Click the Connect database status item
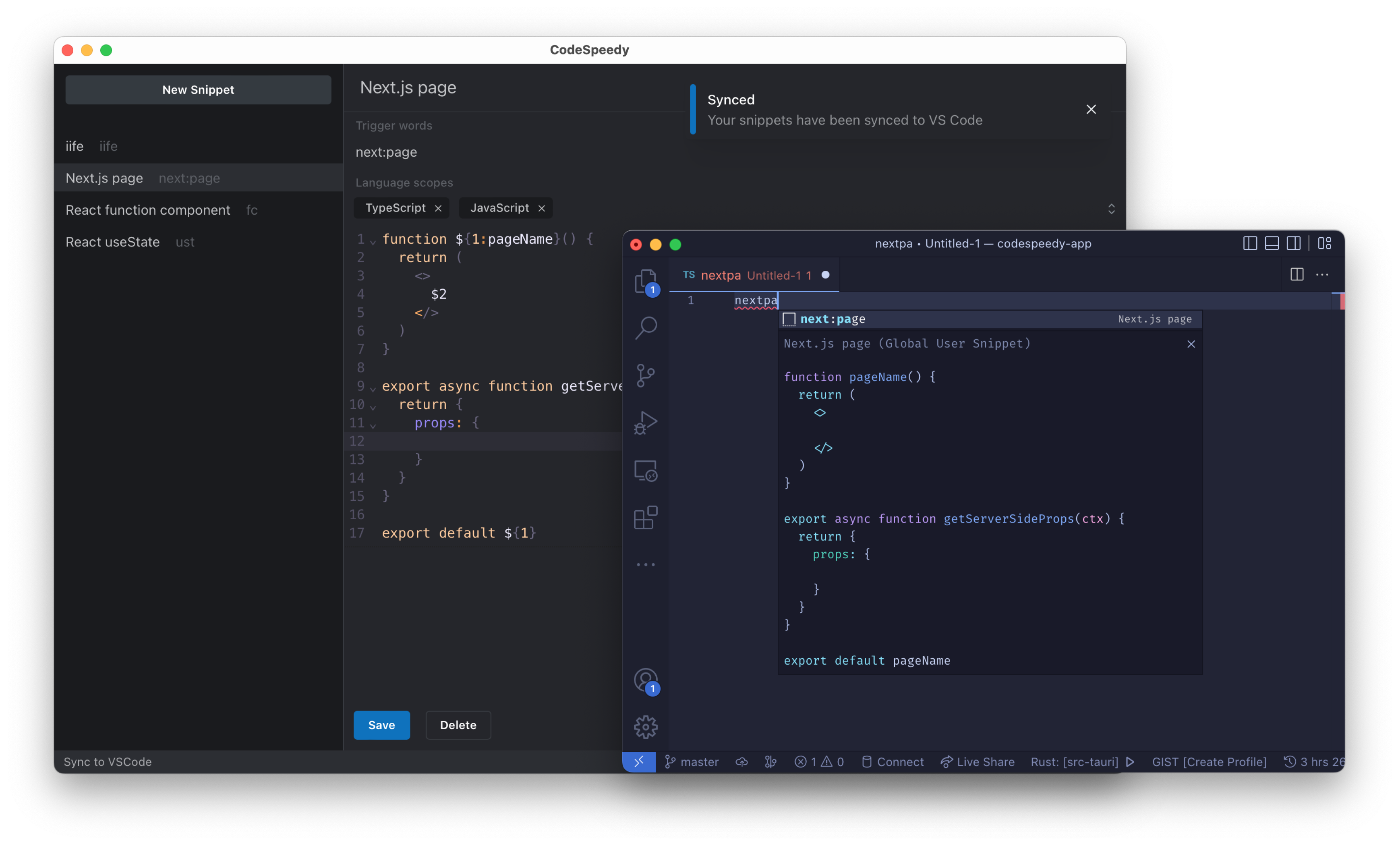 pos(893,761)
